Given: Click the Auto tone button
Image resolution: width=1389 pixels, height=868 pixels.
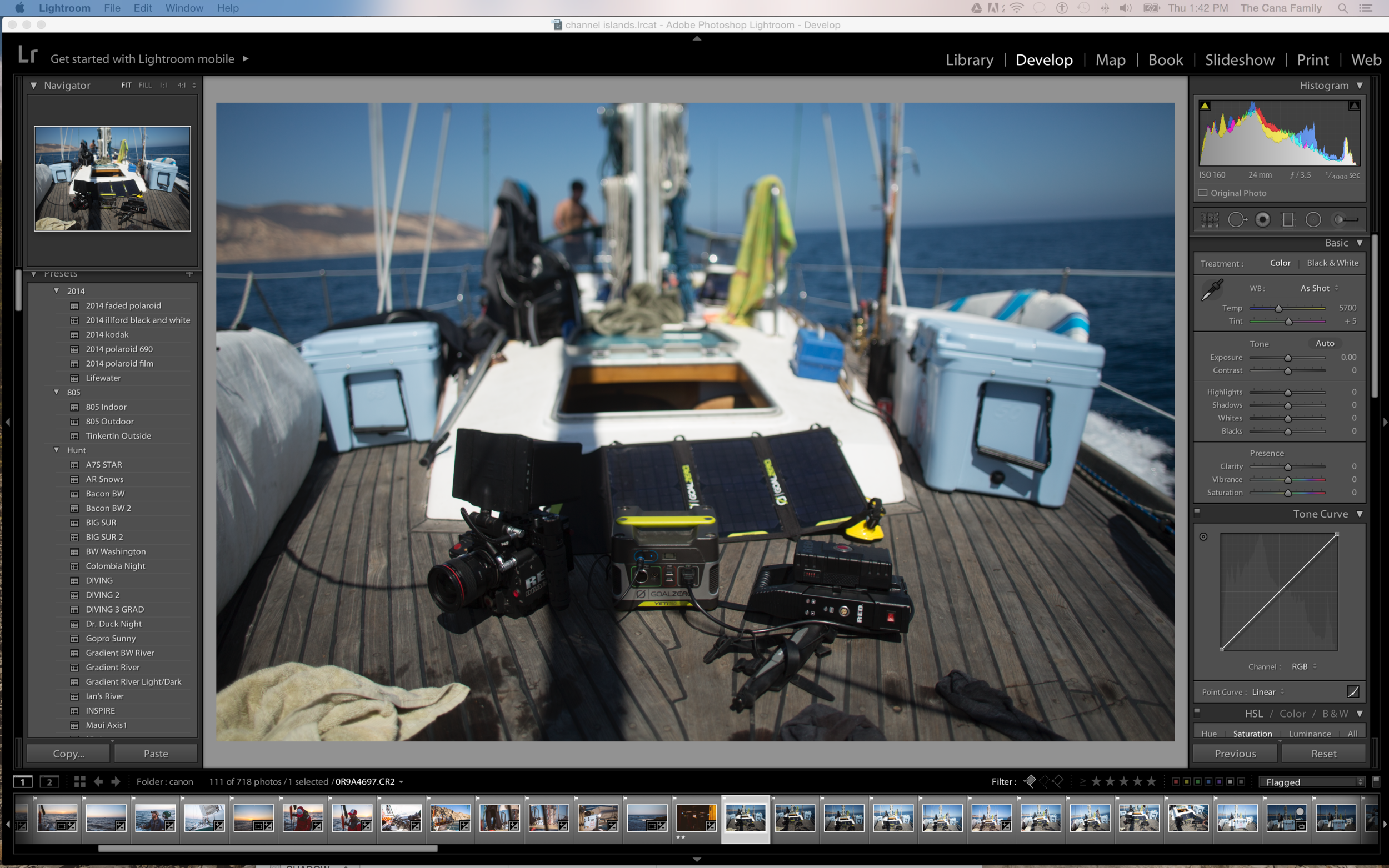Looking at the screenshot, I should 1325,343.
